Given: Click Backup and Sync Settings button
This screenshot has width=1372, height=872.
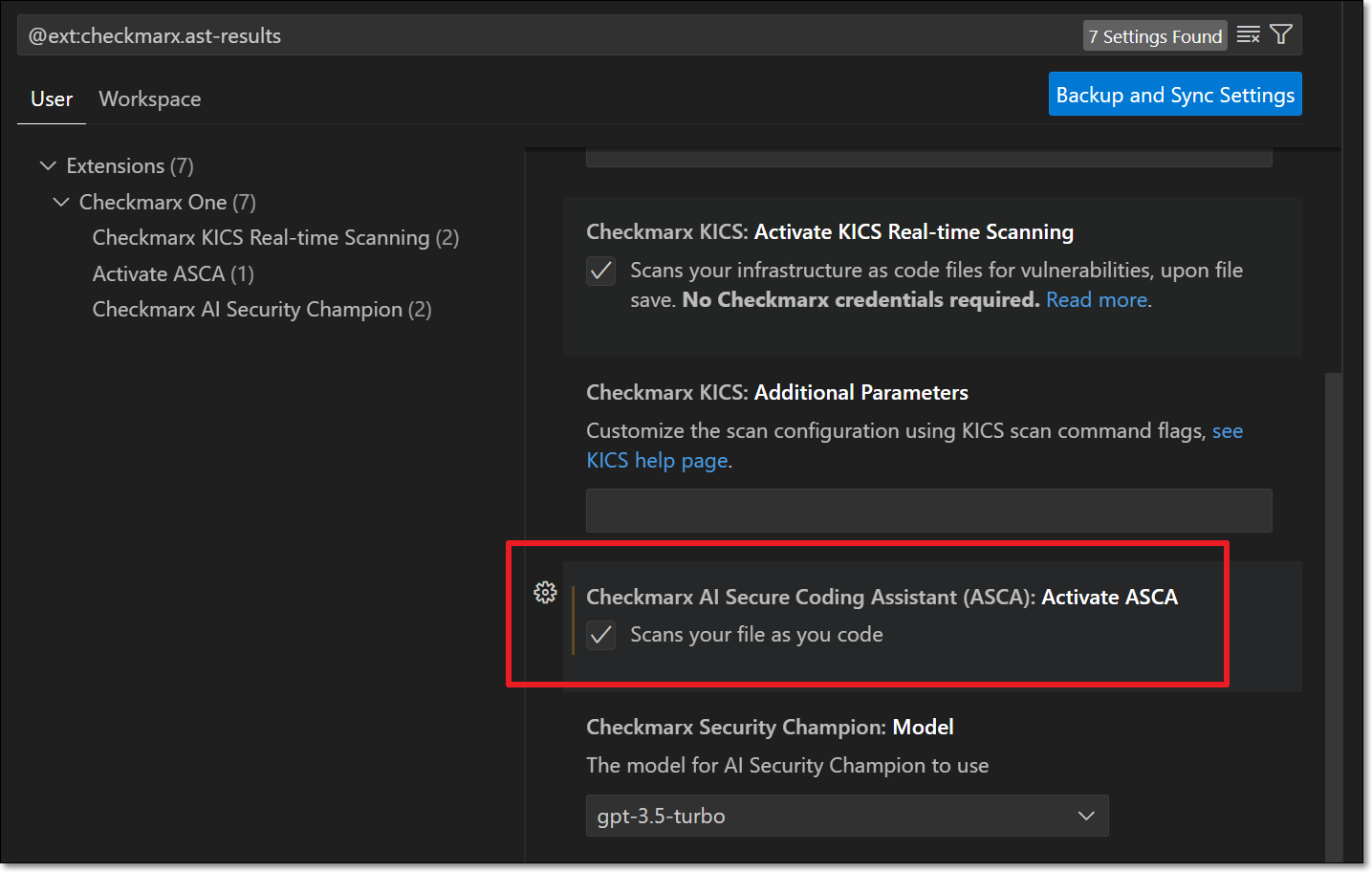Looking at the screenshot, I should click(x=1175, y=94).
